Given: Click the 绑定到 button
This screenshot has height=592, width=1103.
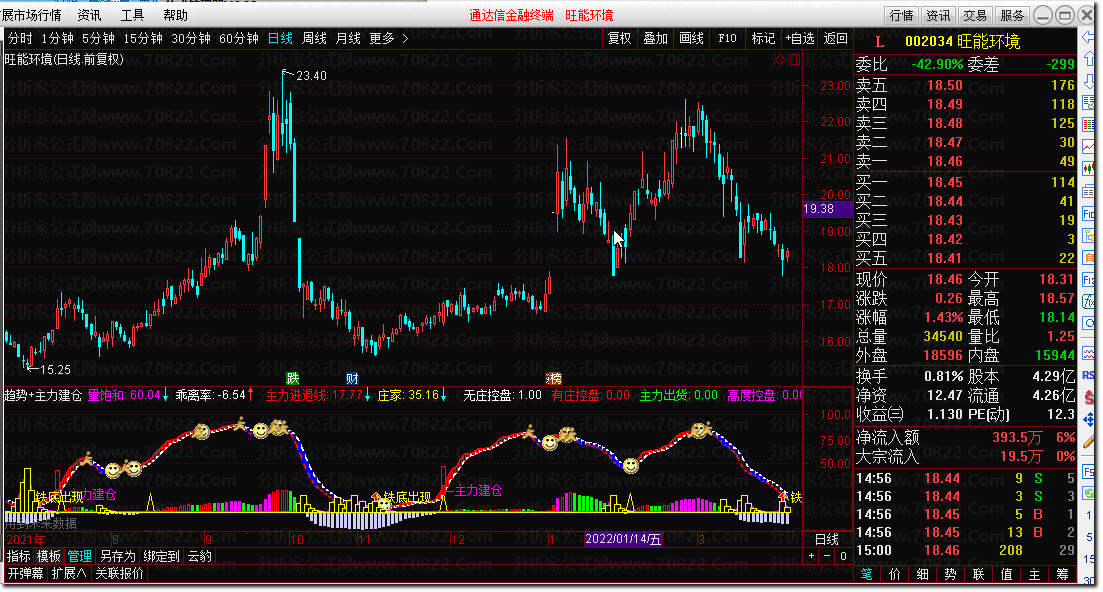Looking at the screenshot, I should tap(162, 556).
